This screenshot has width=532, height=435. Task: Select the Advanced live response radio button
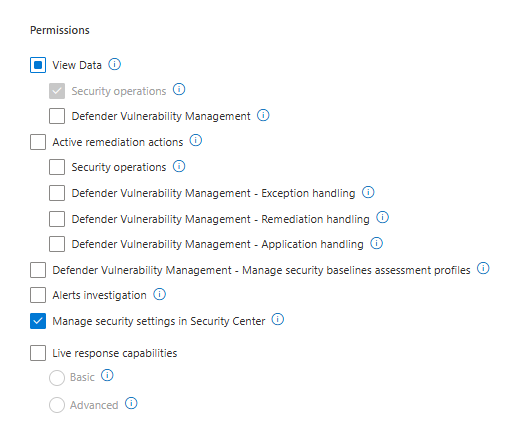pyautogui.click(x=57, y=405)
